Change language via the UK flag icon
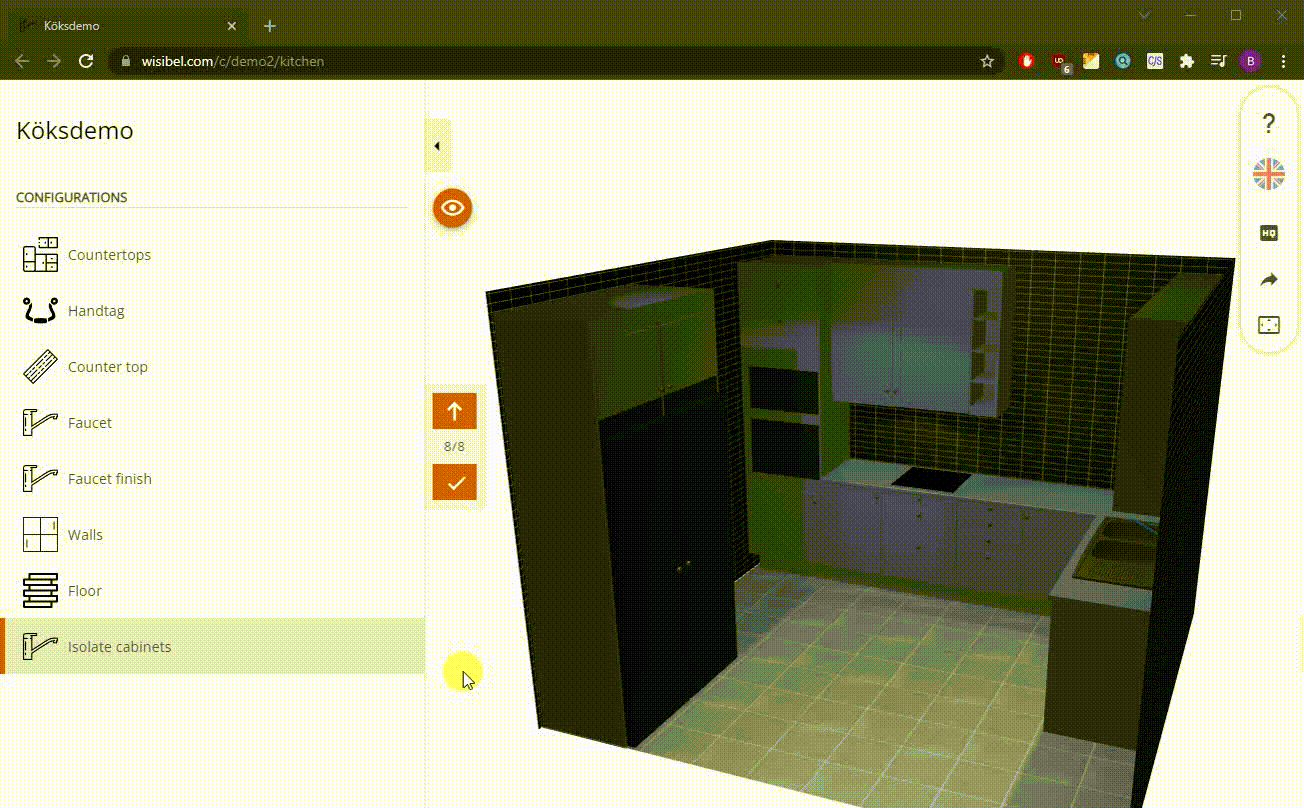1304x808 pixels. click(1268, 174)
